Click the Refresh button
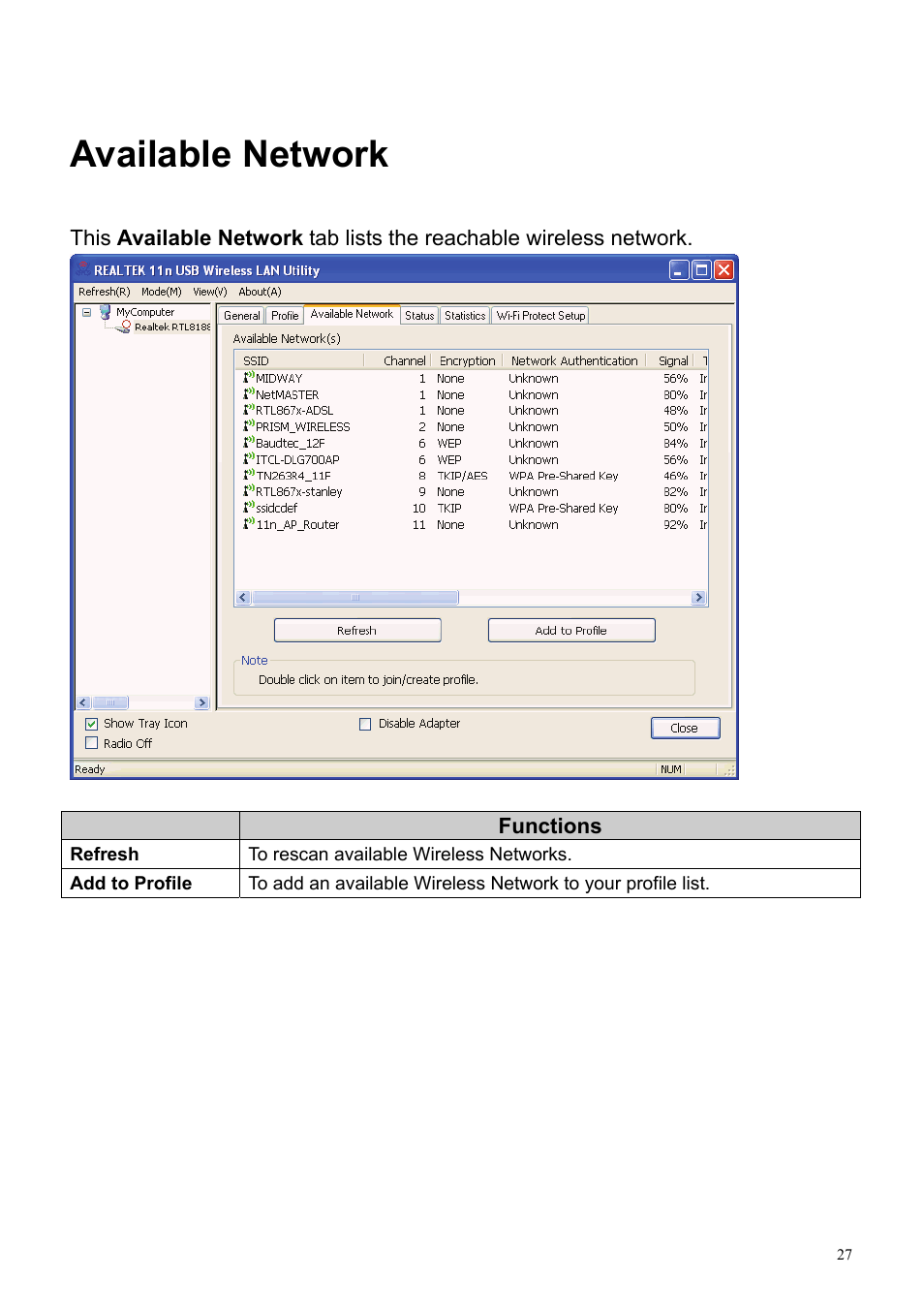 [357, 630]
